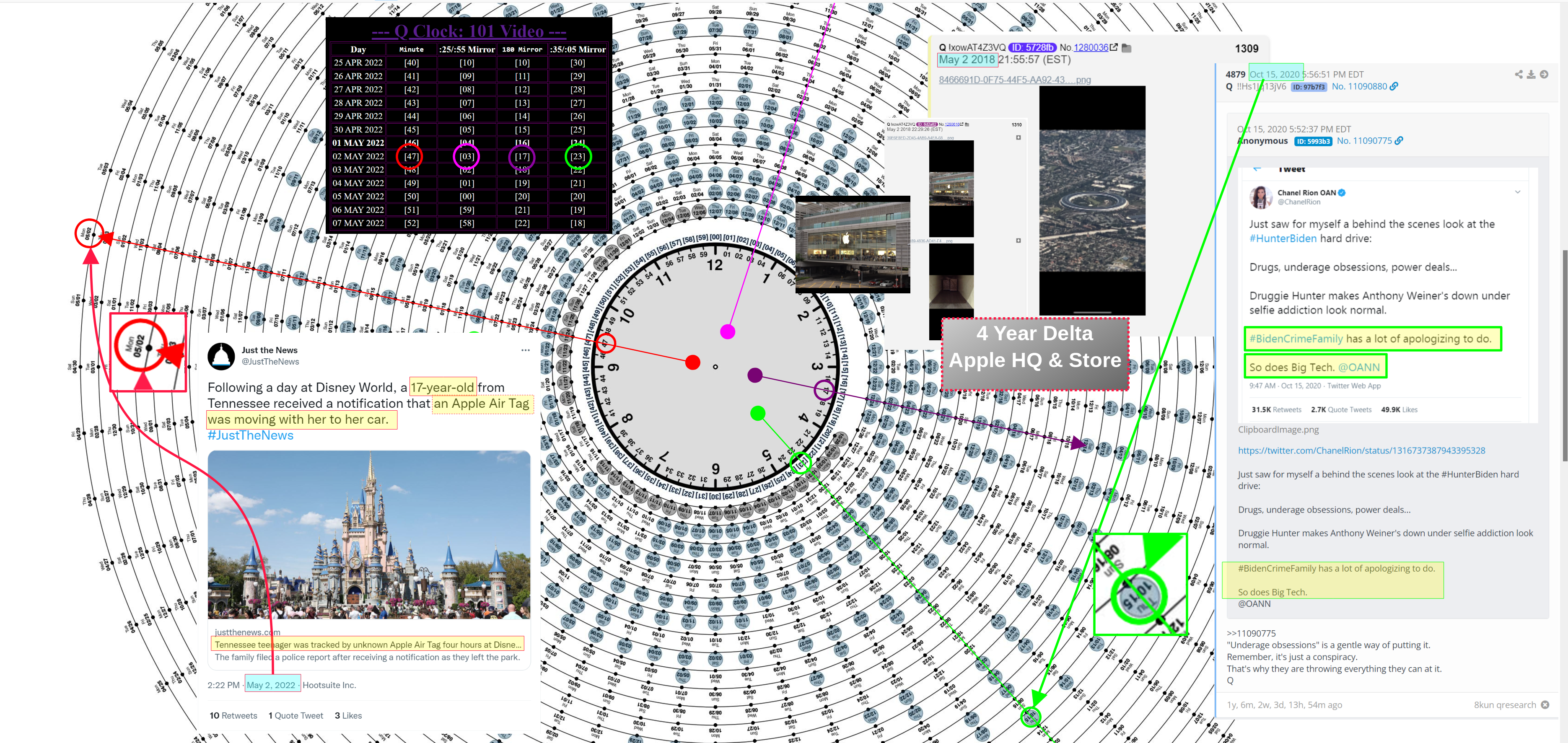Click the chain link icon beside No. 11090880
The image size is (1568, 743).
click(1394, 86)
